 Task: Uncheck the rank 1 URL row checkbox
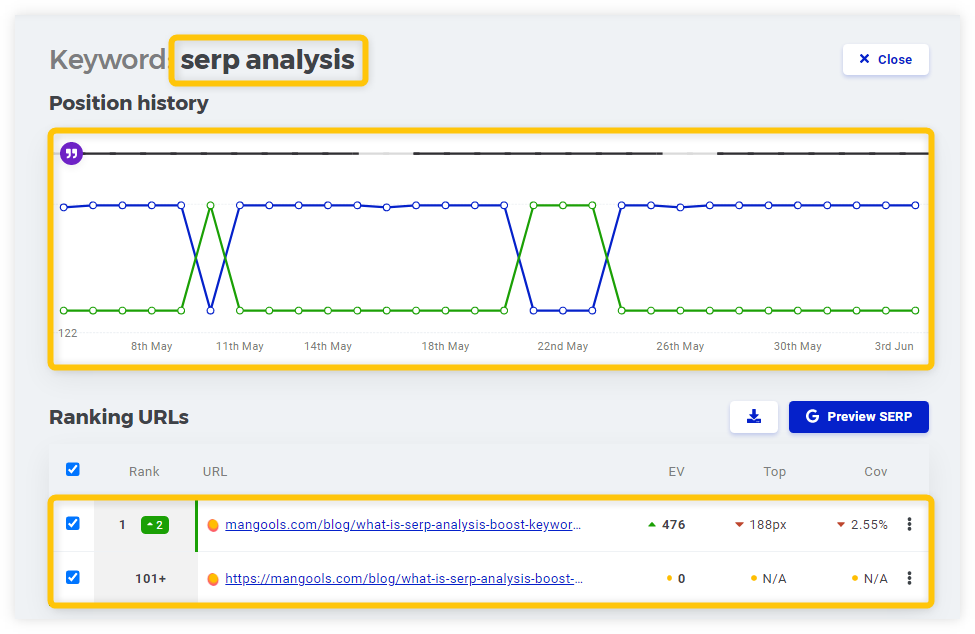click(x=73, y=523)
